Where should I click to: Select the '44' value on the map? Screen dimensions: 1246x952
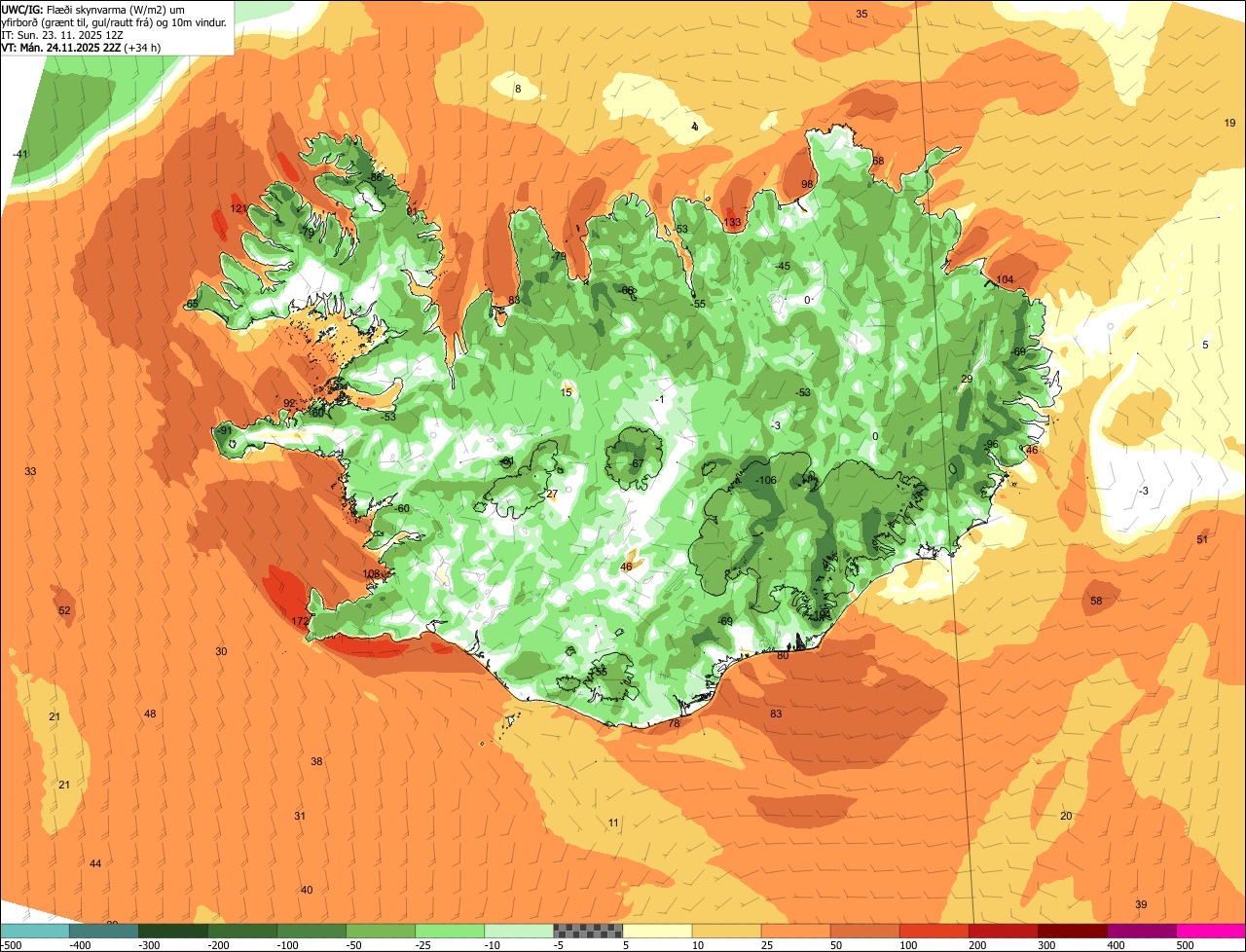point(94,863)
